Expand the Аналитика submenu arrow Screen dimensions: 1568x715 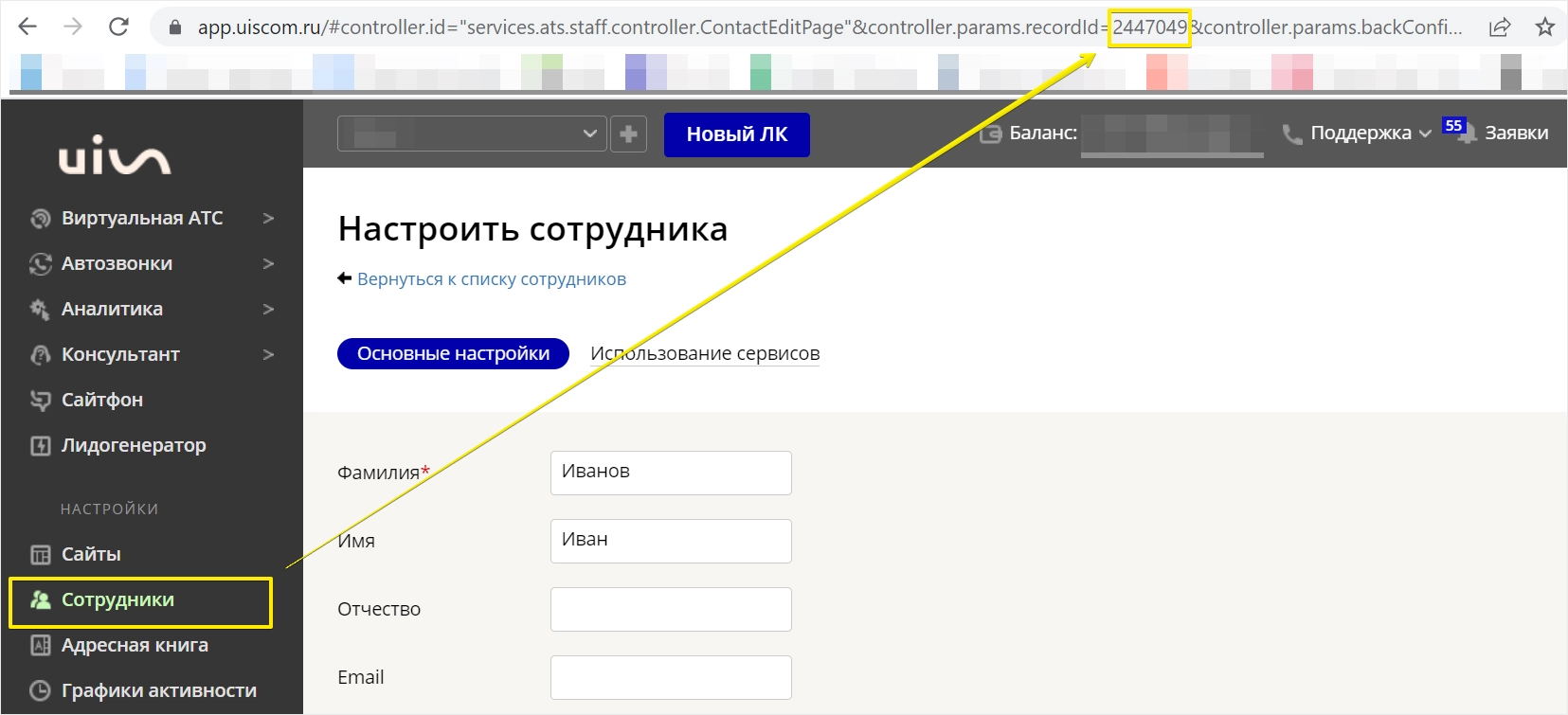[x=268, y=310]
